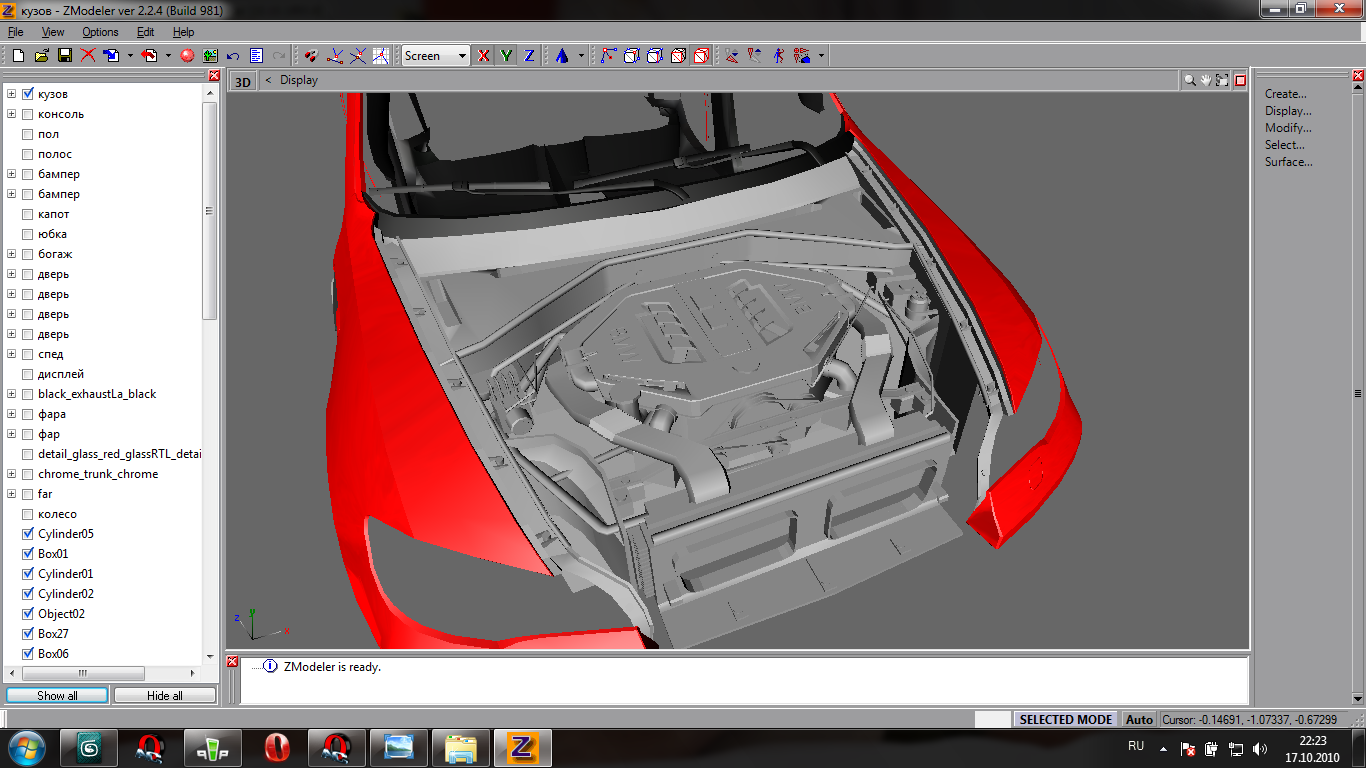
Task: Open Opera browser from the taskbar
Action: (277, 747)
